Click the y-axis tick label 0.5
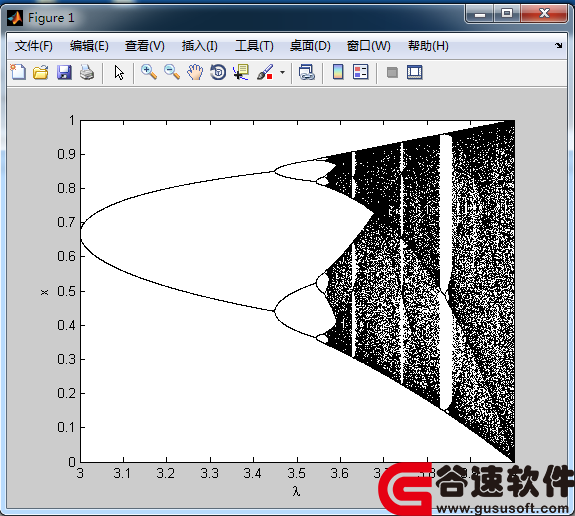This screenshot has height=516, width=575. (66, 292)
